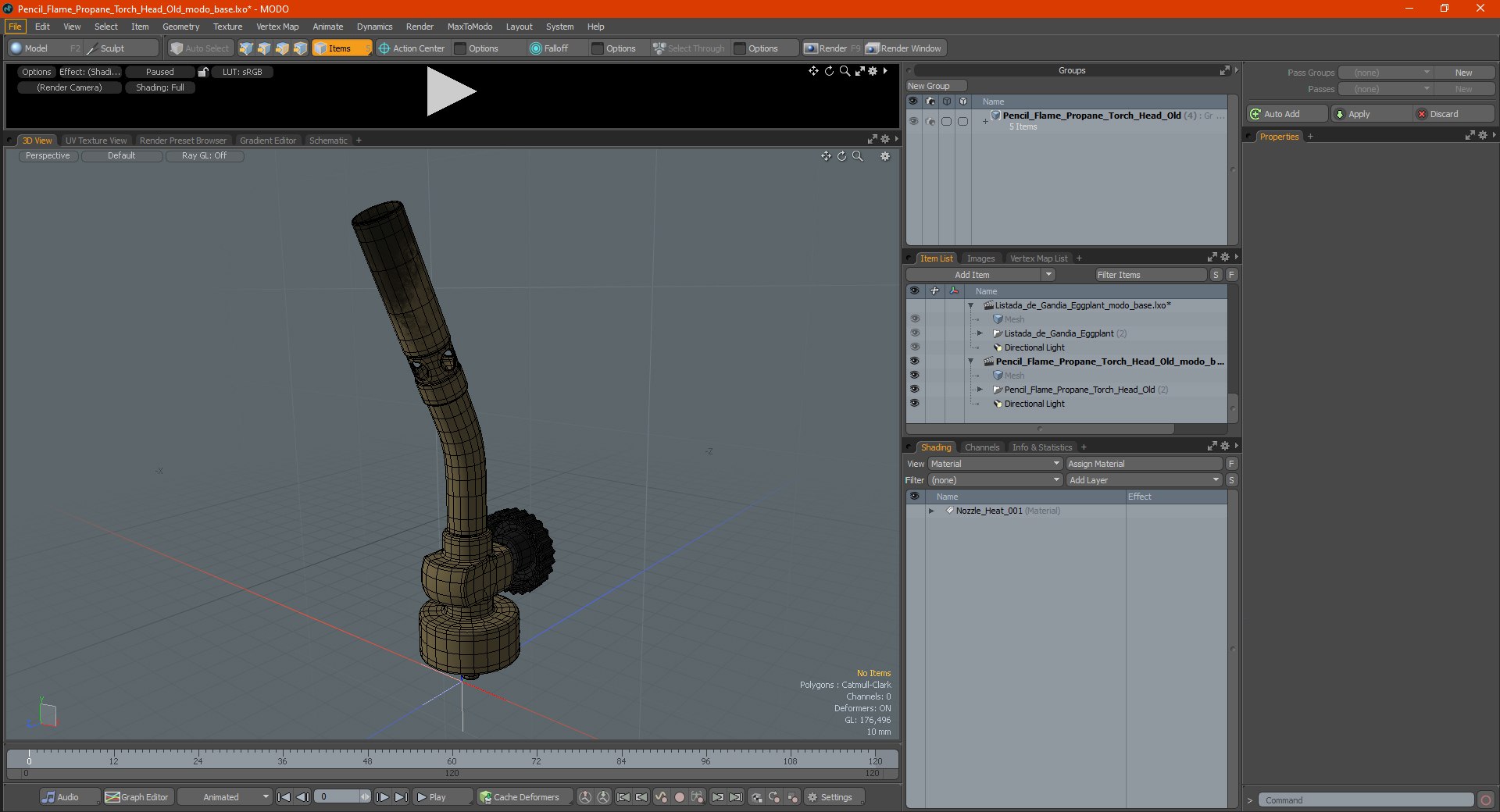Viewport: 1500px width, 812px height.
Task: Open Gradient Editor tab
Action: (268, 141)
